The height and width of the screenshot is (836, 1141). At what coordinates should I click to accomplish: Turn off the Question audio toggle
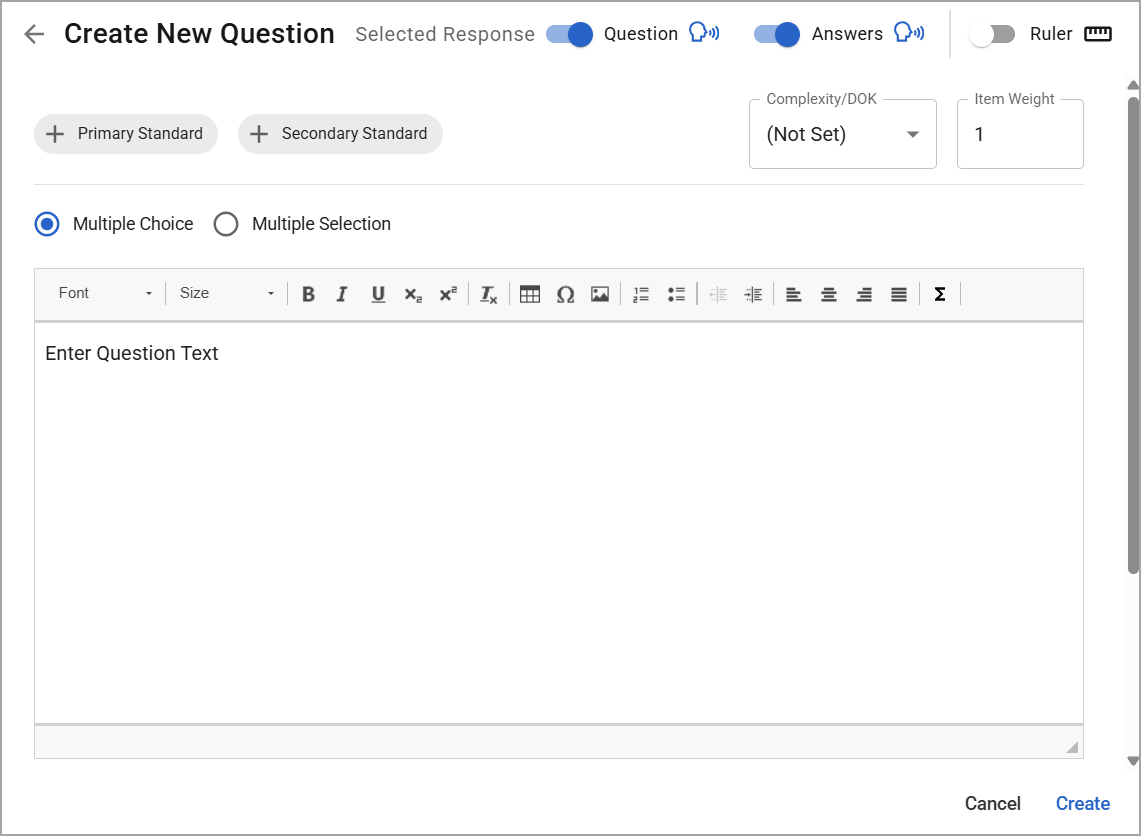[x=570, y=34]
